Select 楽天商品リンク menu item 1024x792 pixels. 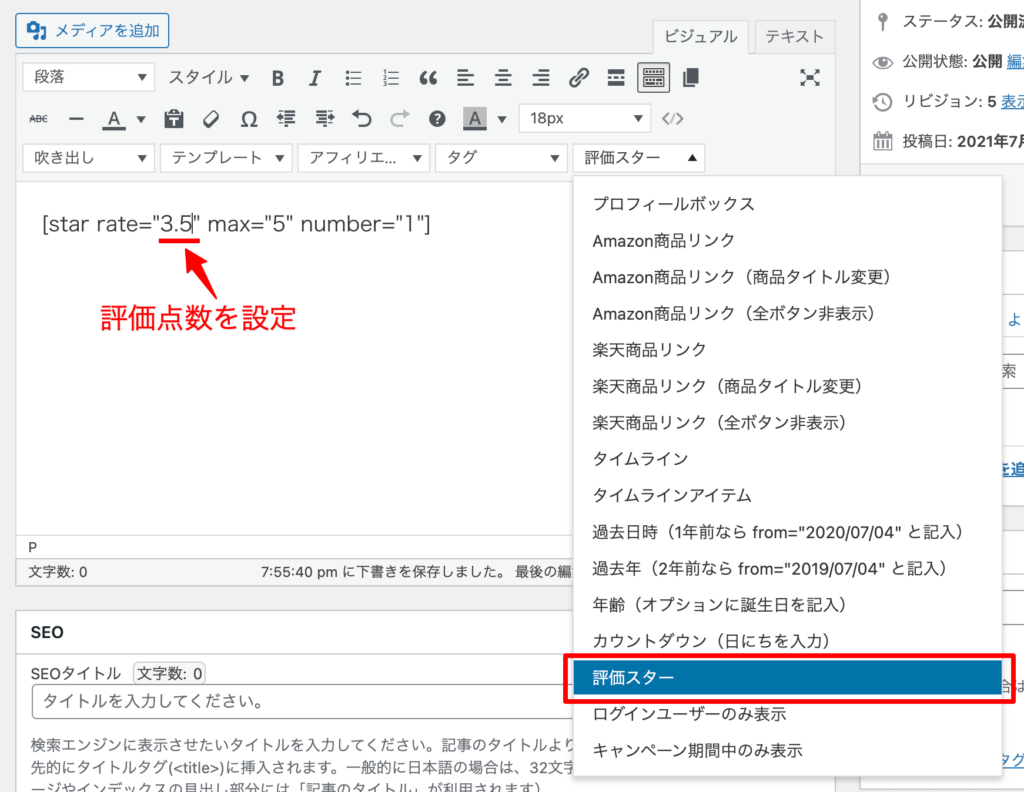coord(788,350)
